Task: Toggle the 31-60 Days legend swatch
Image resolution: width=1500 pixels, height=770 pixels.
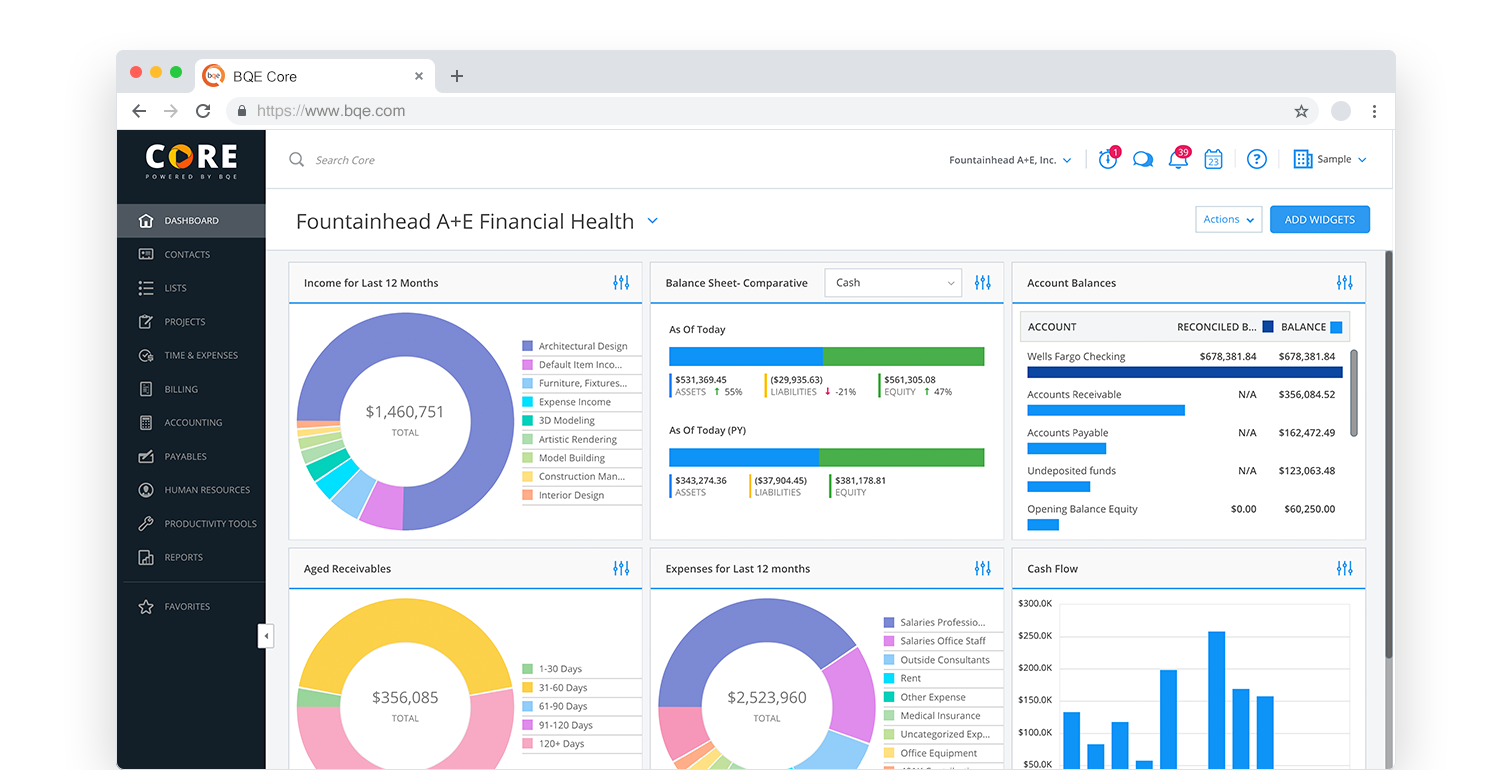Action: pos(527,688)
